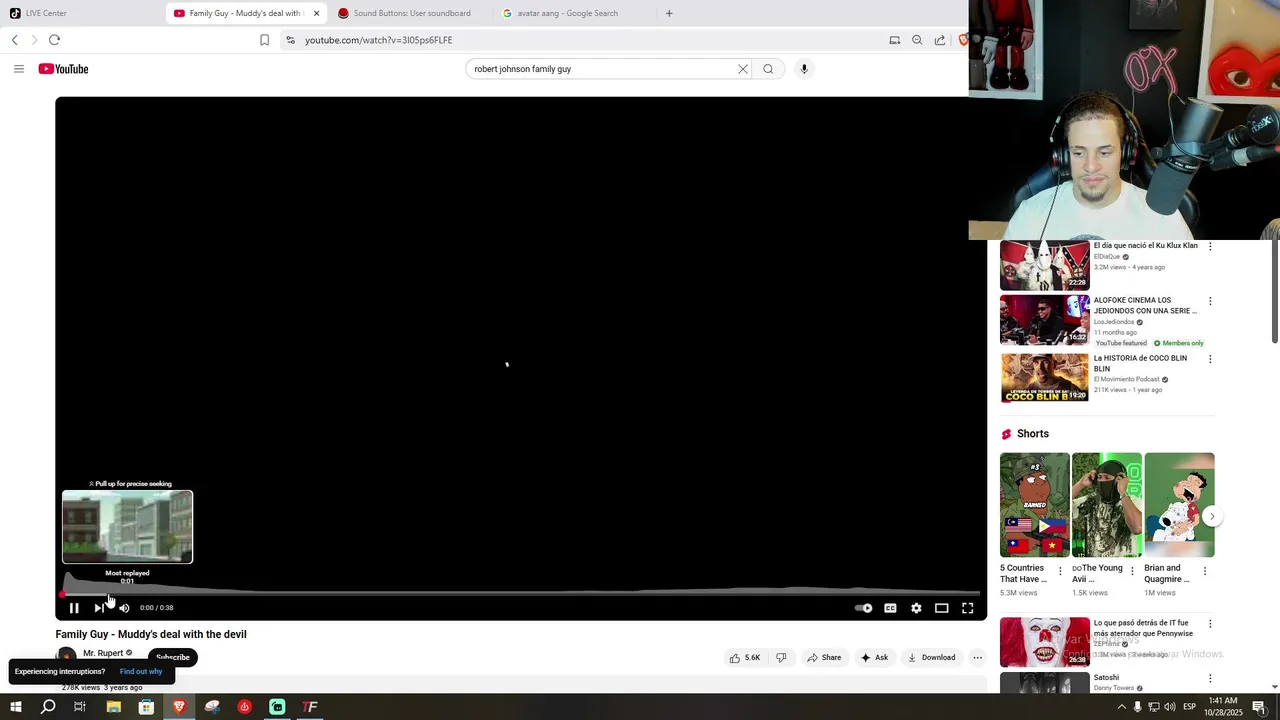Open the Mr. Rupert channel name
Screen dimensions: 1280x720
(x=103, y=653)
